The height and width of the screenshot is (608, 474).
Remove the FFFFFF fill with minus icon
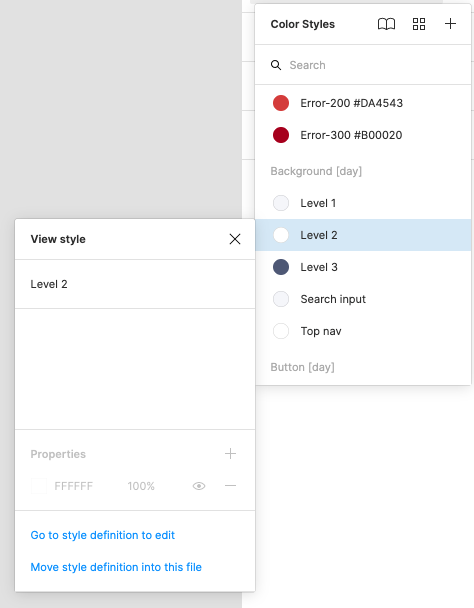(x=230, y=485)
